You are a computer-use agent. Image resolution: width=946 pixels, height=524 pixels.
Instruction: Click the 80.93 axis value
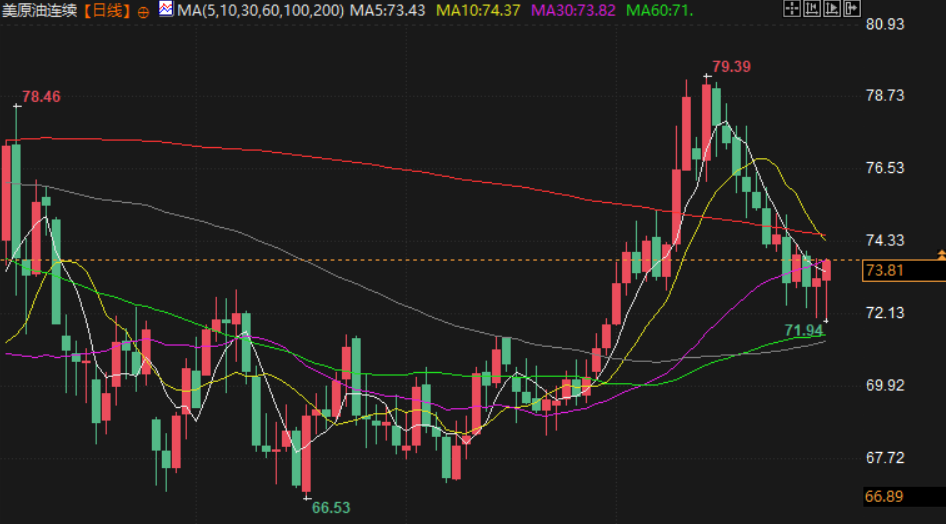(x=885, y=24)
